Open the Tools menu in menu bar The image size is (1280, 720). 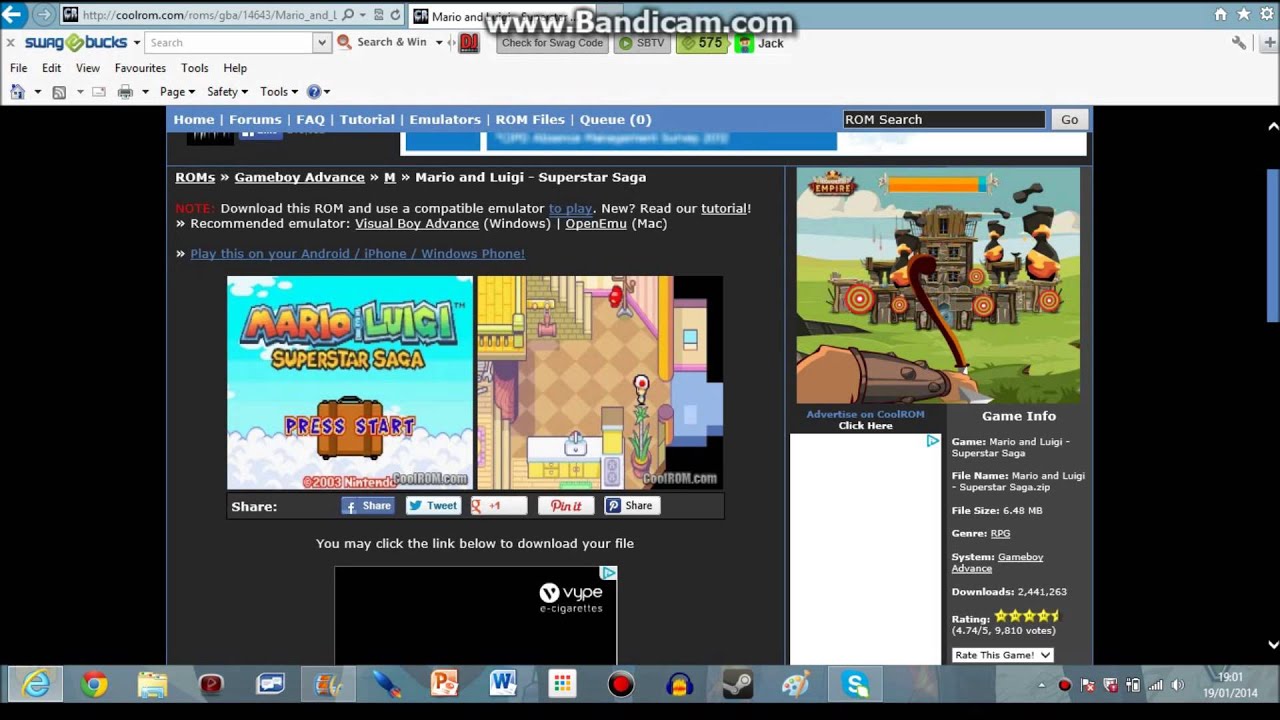[195, 68]
